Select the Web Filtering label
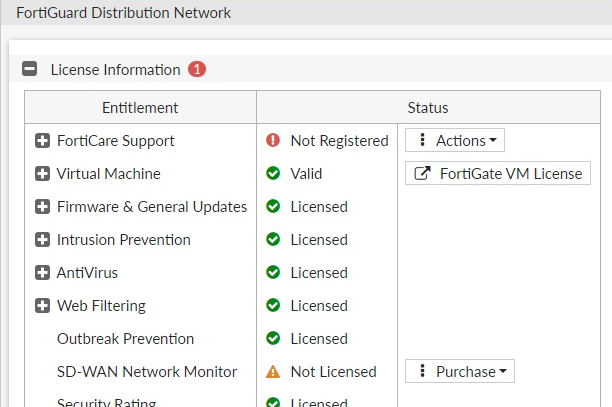This screenshot has height=407, width=612. tap(101, 306)
